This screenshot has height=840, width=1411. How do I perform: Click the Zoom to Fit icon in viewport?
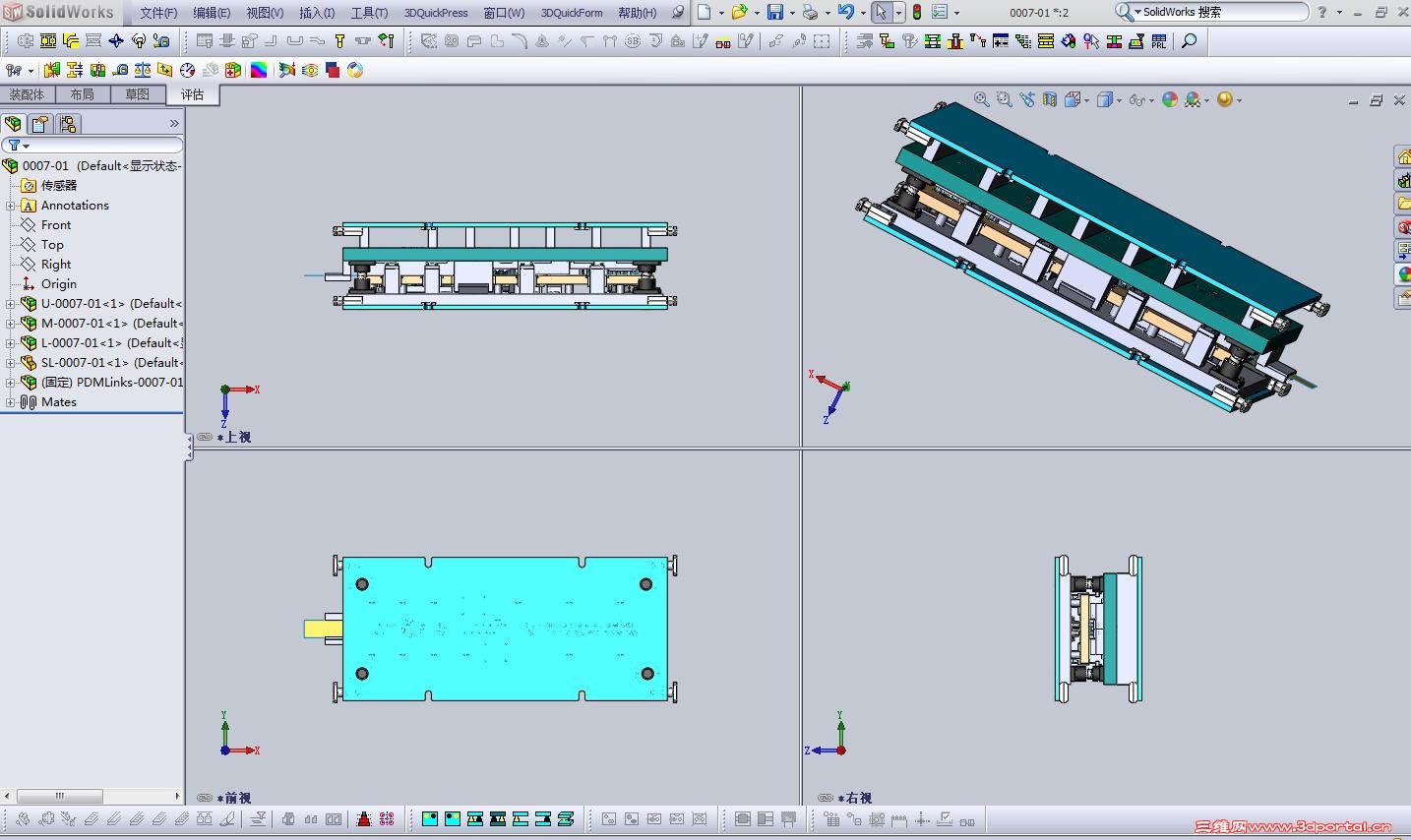click(x=981, y=99)
